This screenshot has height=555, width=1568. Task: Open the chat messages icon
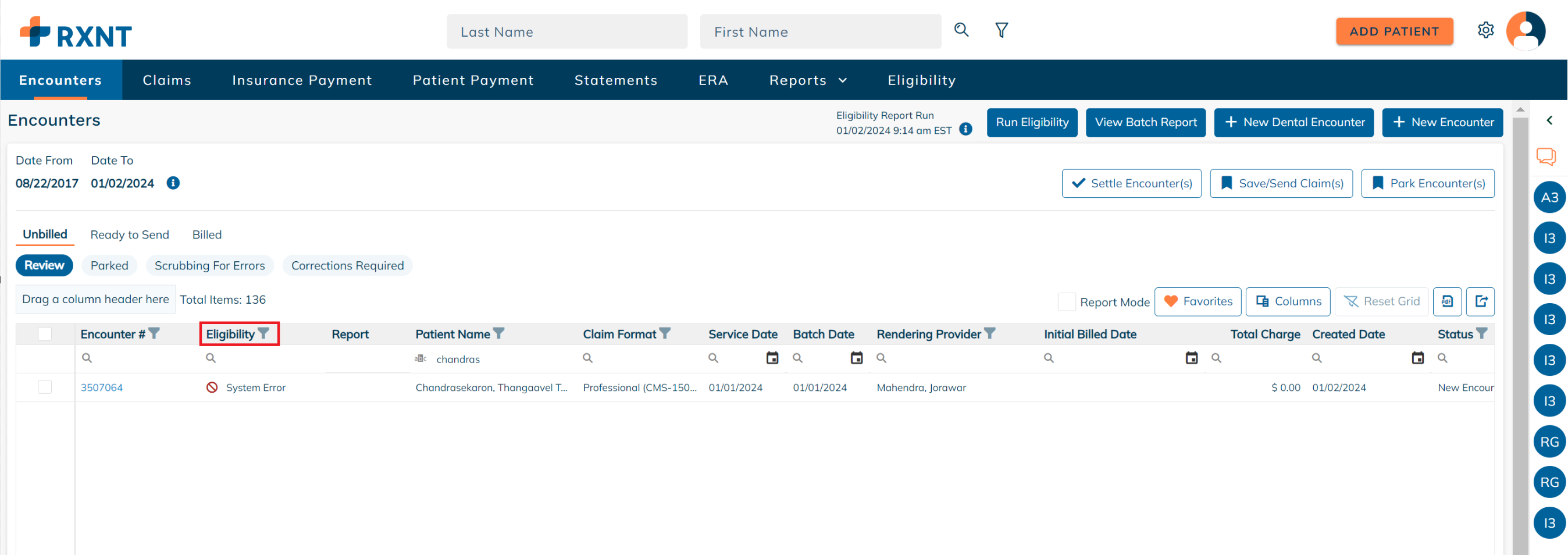[1545, 156]
